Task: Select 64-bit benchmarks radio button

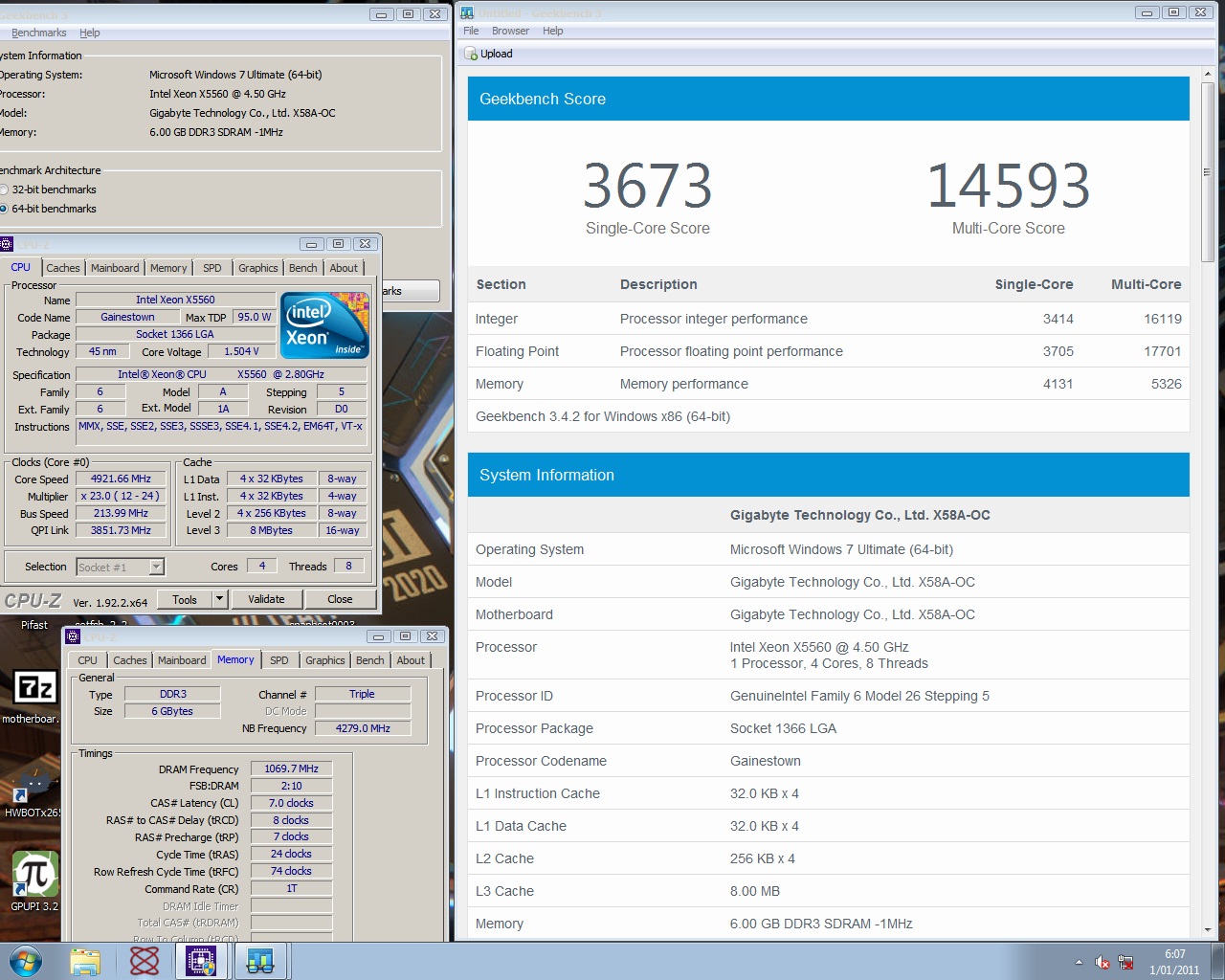Action: (4, 209)
